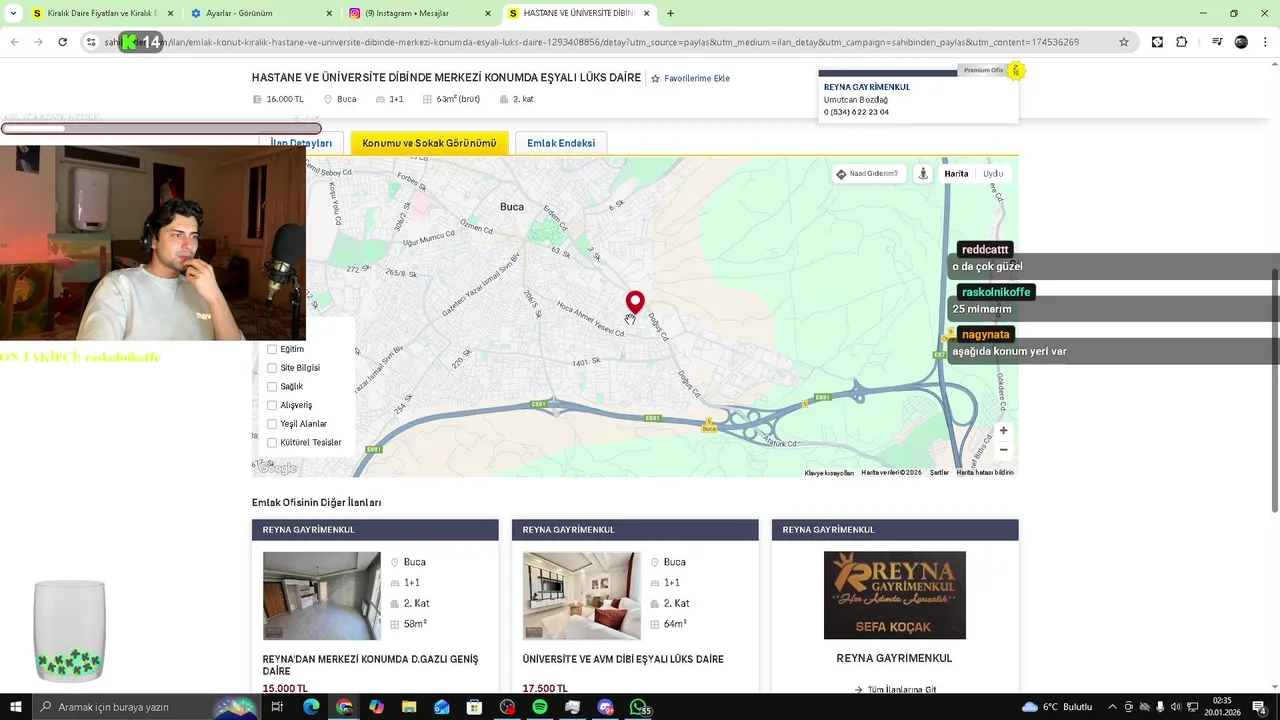Open Task View on taskbar
The width and height of the screenshot is (1280, 720).
pos(277,707)
